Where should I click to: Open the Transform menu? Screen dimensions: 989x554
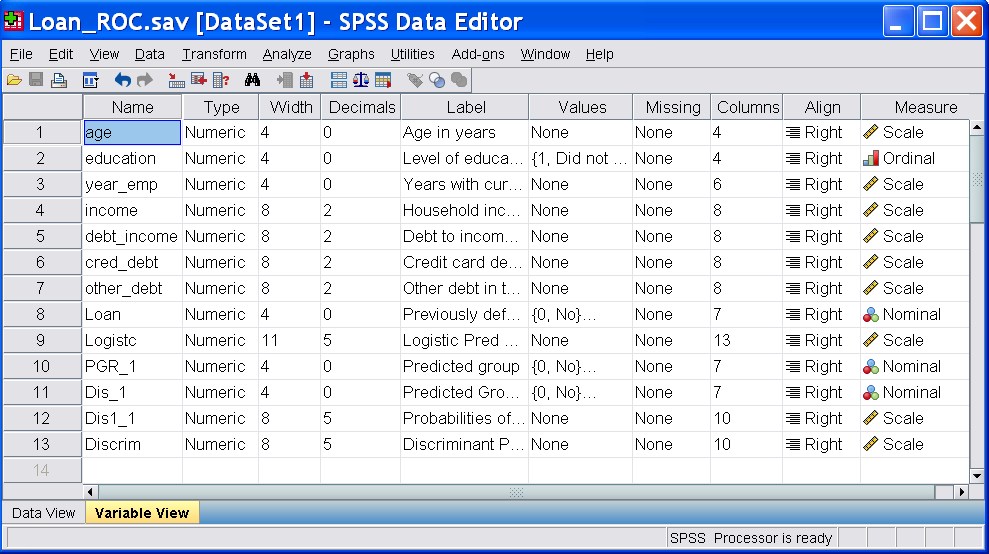214,54
